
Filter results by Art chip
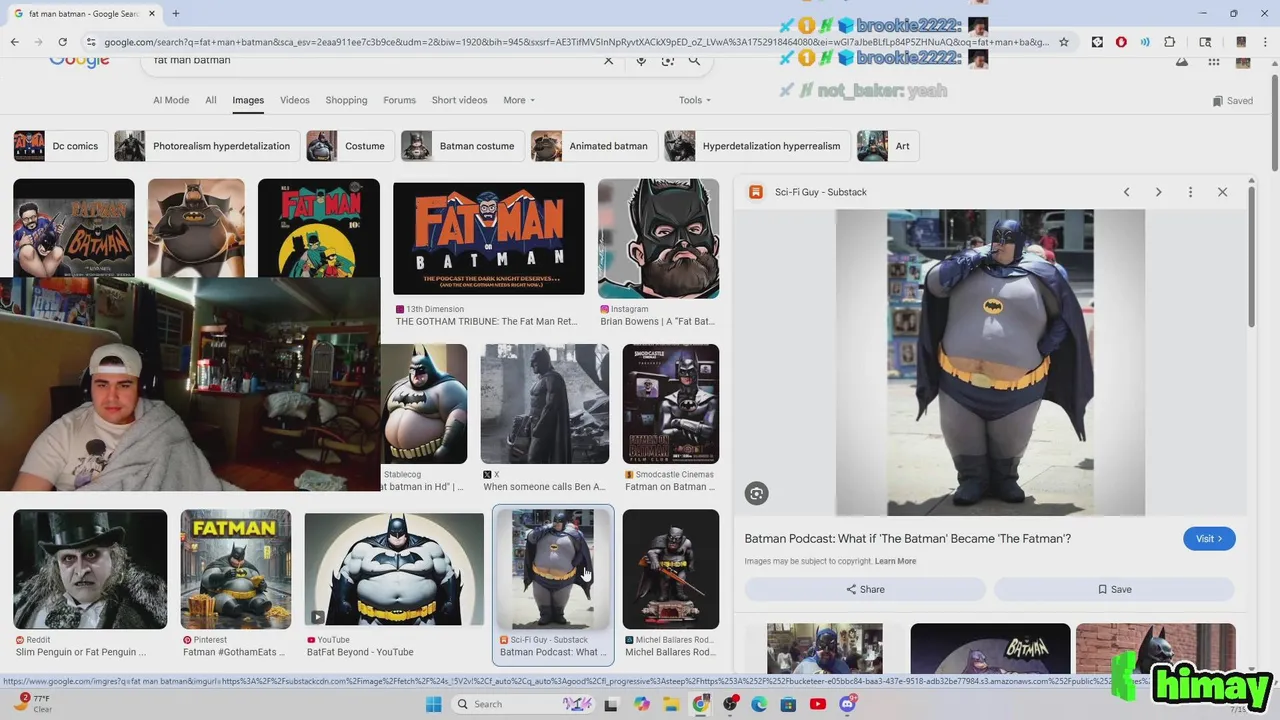tap(887, 146)
